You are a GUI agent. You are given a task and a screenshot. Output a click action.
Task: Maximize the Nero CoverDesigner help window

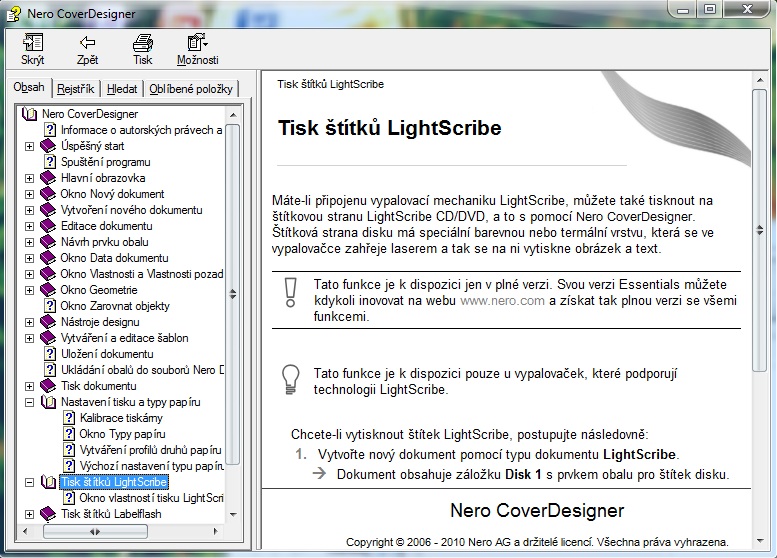pos(710,9)
